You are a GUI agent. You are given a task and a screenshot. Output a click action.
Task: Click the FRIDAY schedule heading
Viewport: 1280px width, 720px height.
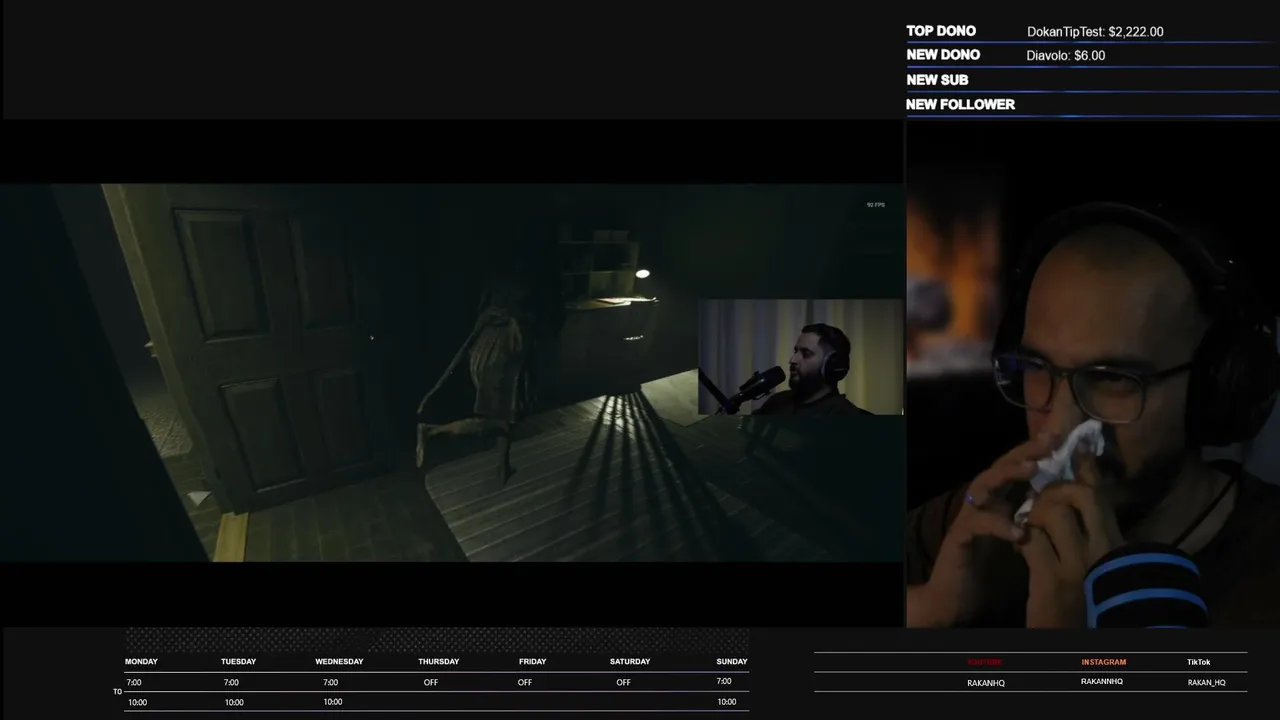point(532,662)
